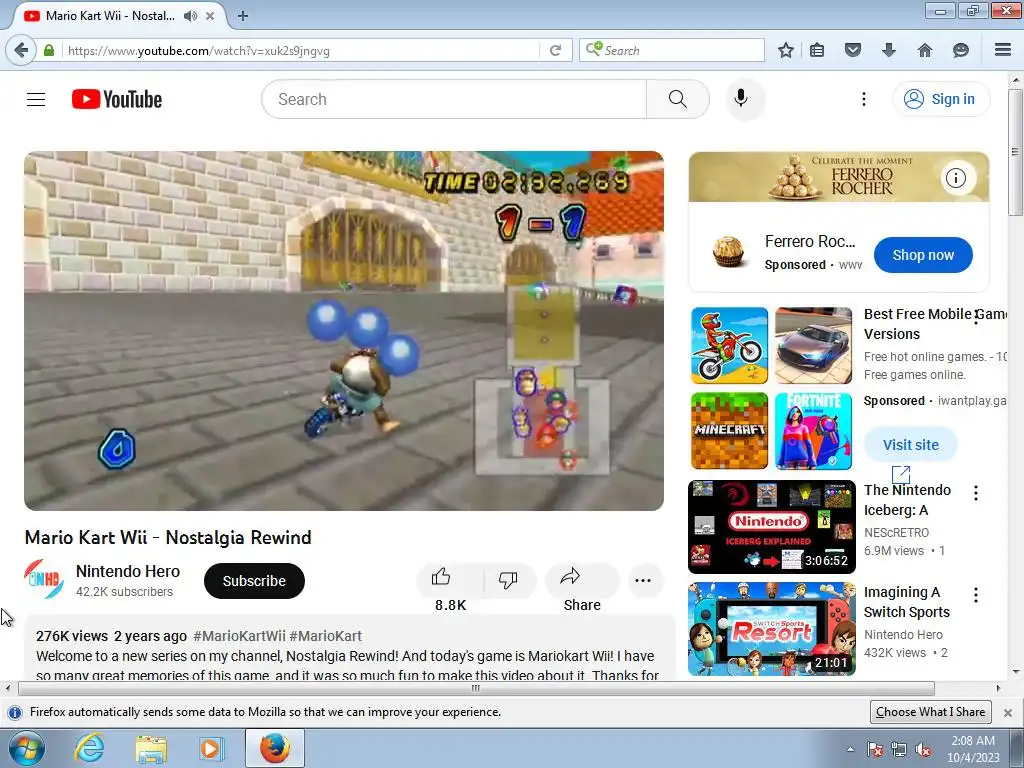View site security lock icon
The height and width of the screenshot is (768, 1024).
49,50
